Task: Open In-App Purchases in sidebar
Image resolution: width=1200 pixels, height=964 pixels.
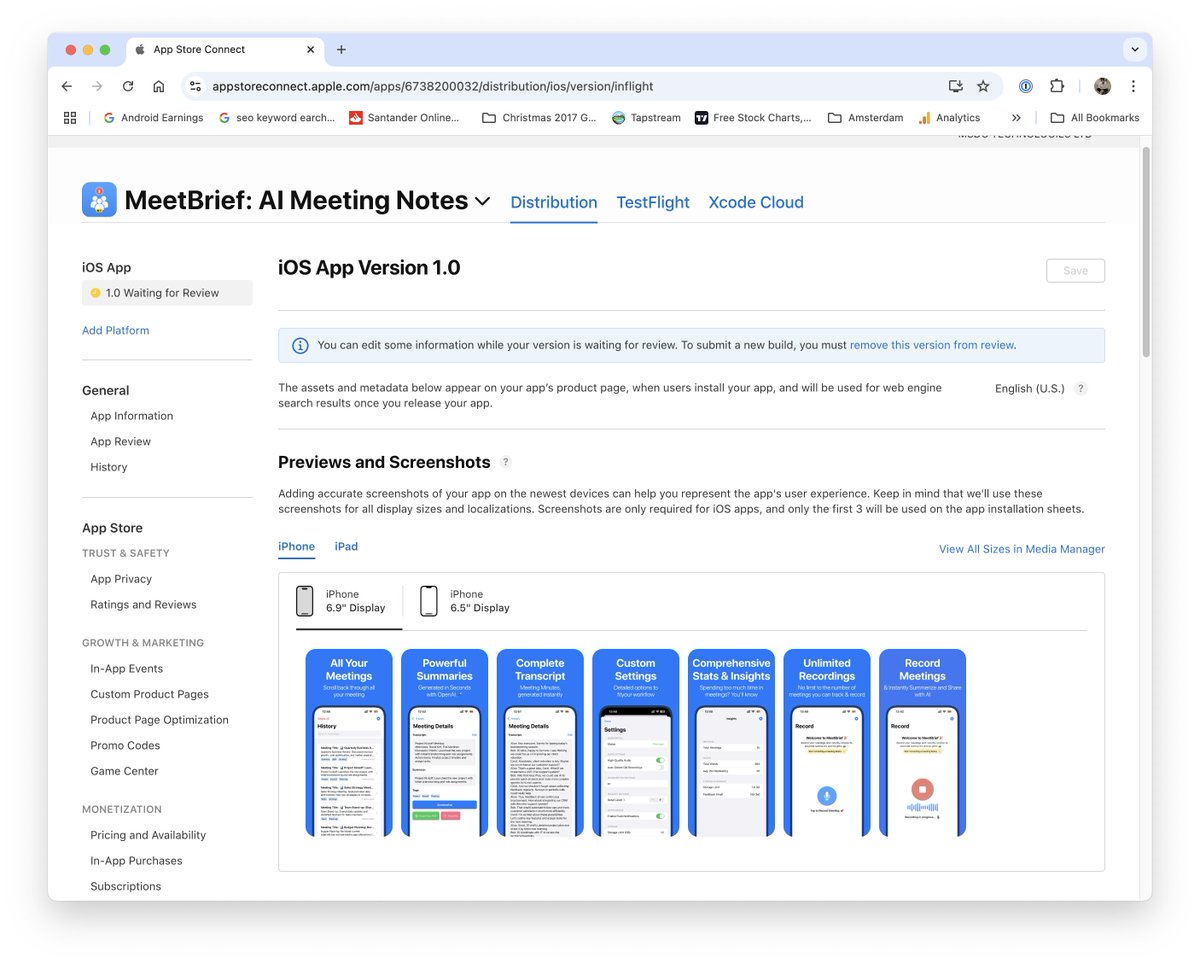Action: [136, 861]
